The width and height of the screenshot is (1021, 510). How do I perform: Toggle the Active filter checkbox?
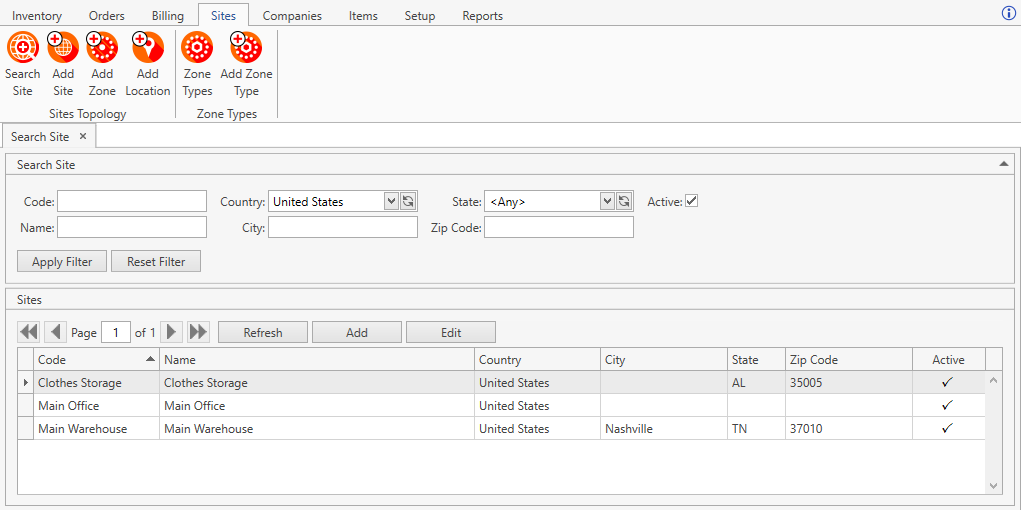tap(691, 201)
